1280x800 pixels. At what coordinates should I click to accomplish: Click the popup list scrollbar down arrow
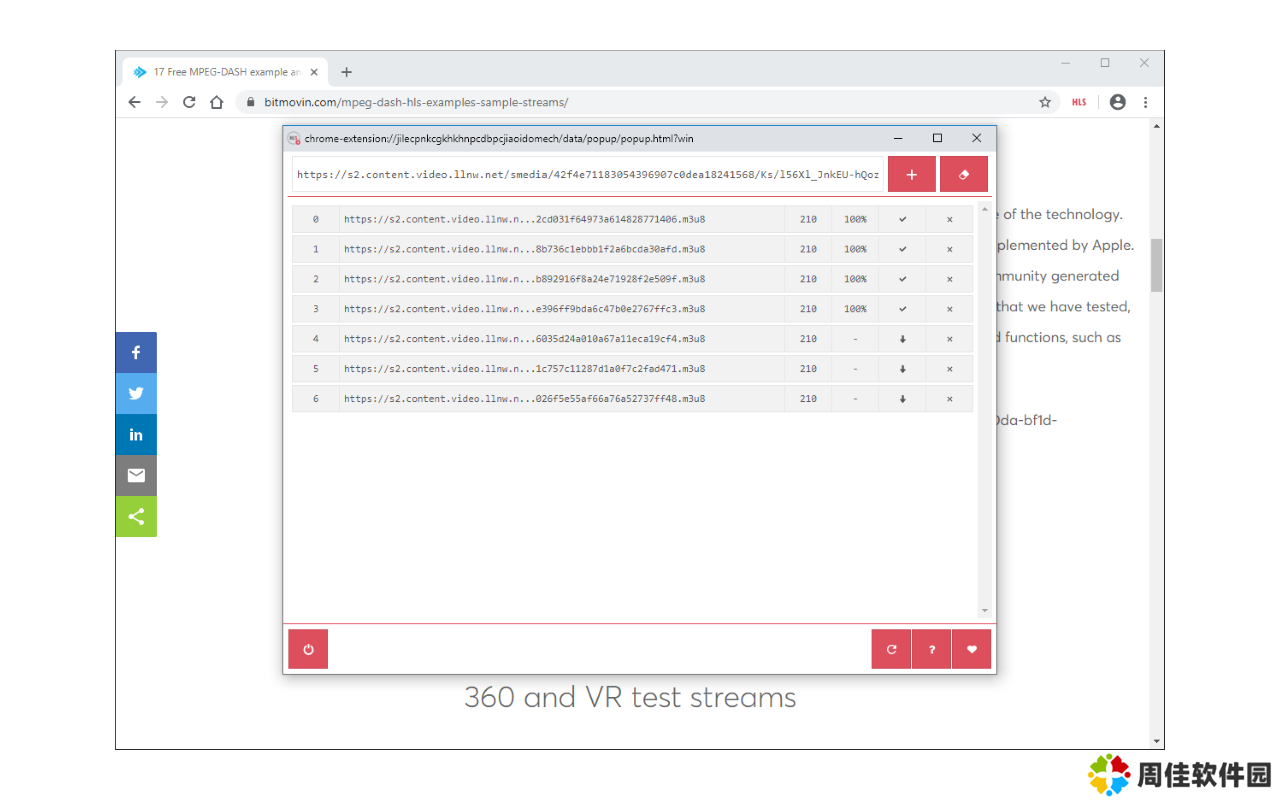coord(984,610)
